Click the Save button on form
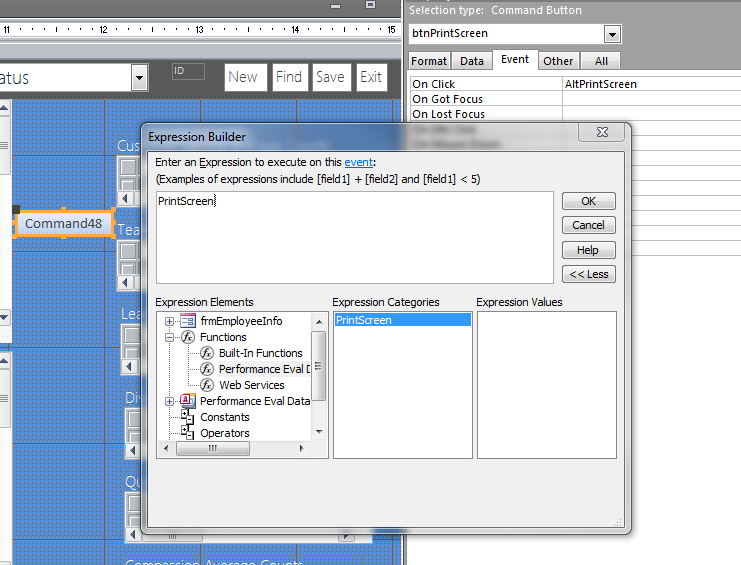 point(331,77)
